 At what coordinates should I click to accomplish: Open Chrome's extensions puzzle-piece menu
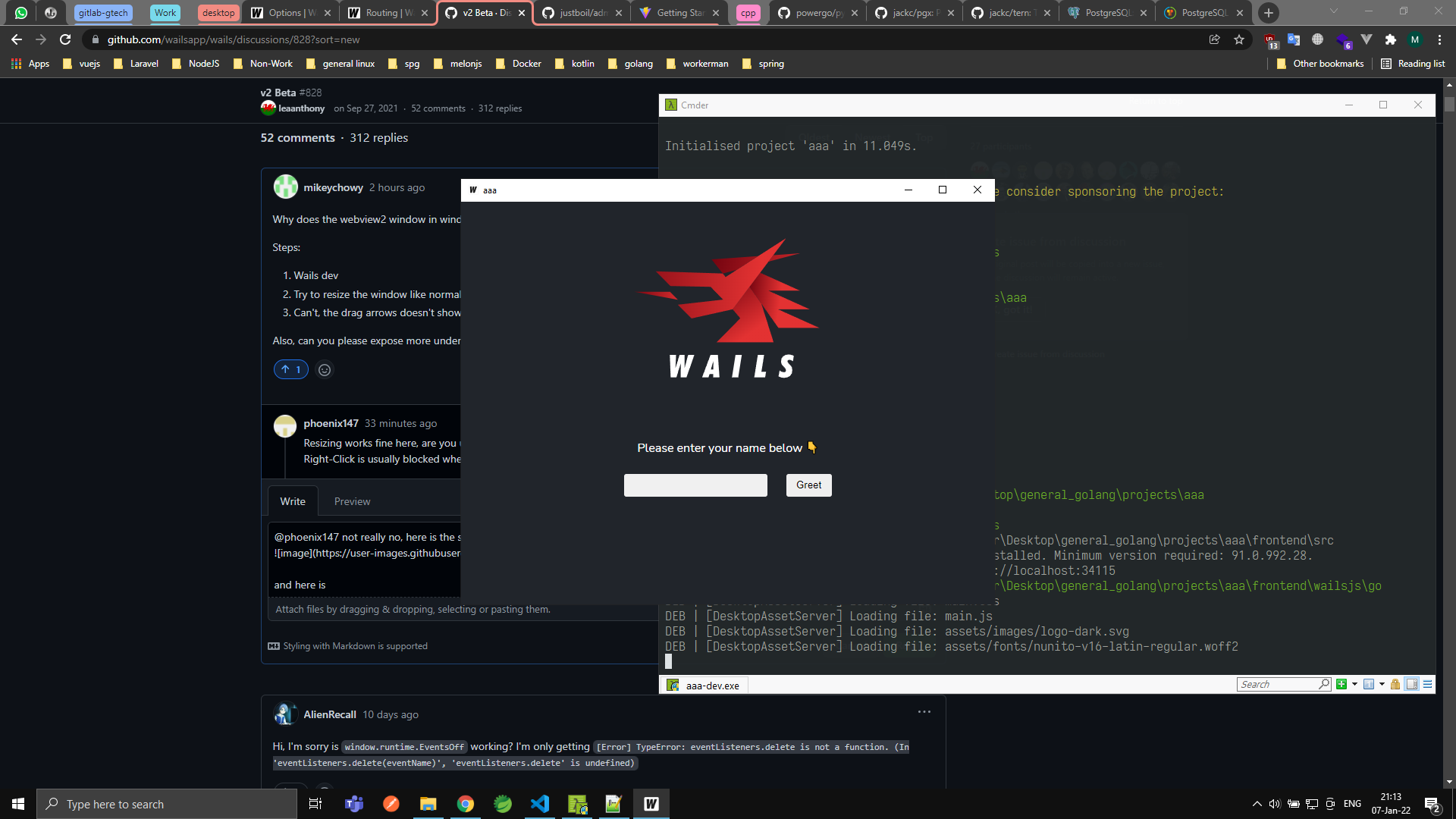pyautogui.click(x=1392, y=39)
